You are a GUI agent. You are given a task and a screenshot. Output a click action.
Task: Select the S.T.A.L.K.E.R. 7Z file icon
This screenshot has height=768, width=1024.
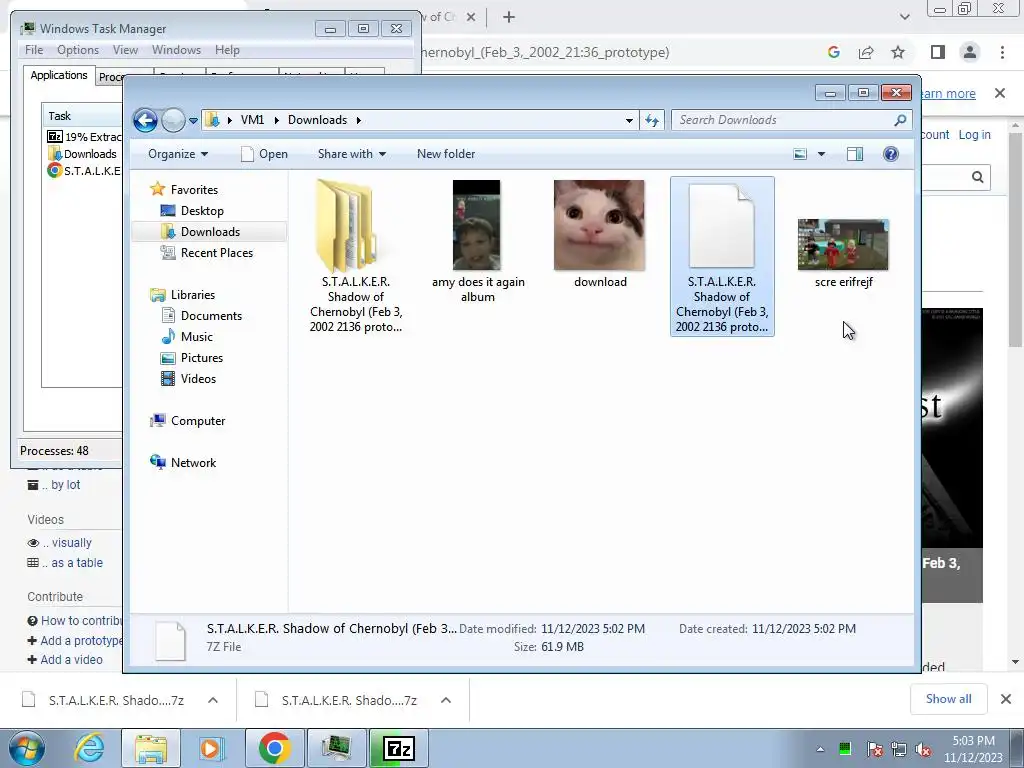click(722, 225)
